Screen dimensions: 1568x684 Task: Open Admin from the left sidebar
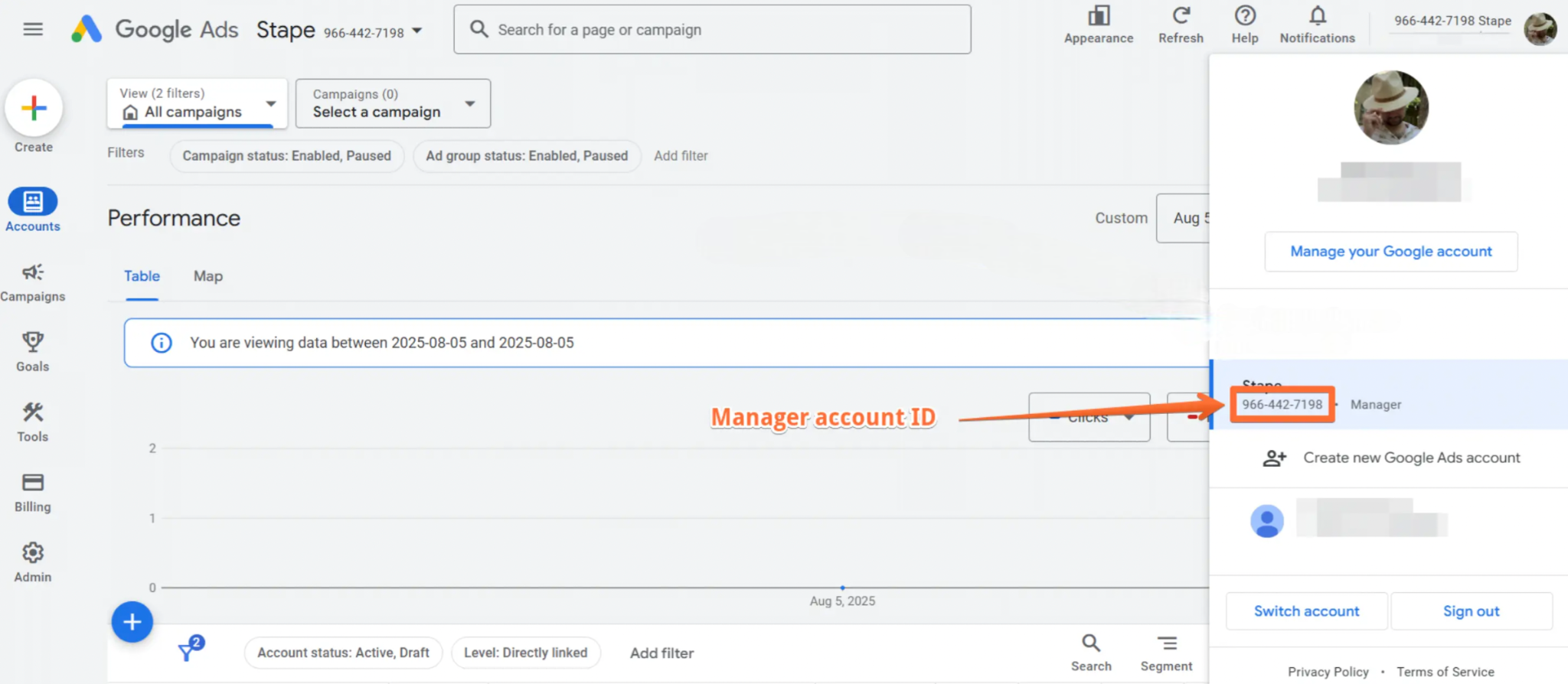point(33,563)
